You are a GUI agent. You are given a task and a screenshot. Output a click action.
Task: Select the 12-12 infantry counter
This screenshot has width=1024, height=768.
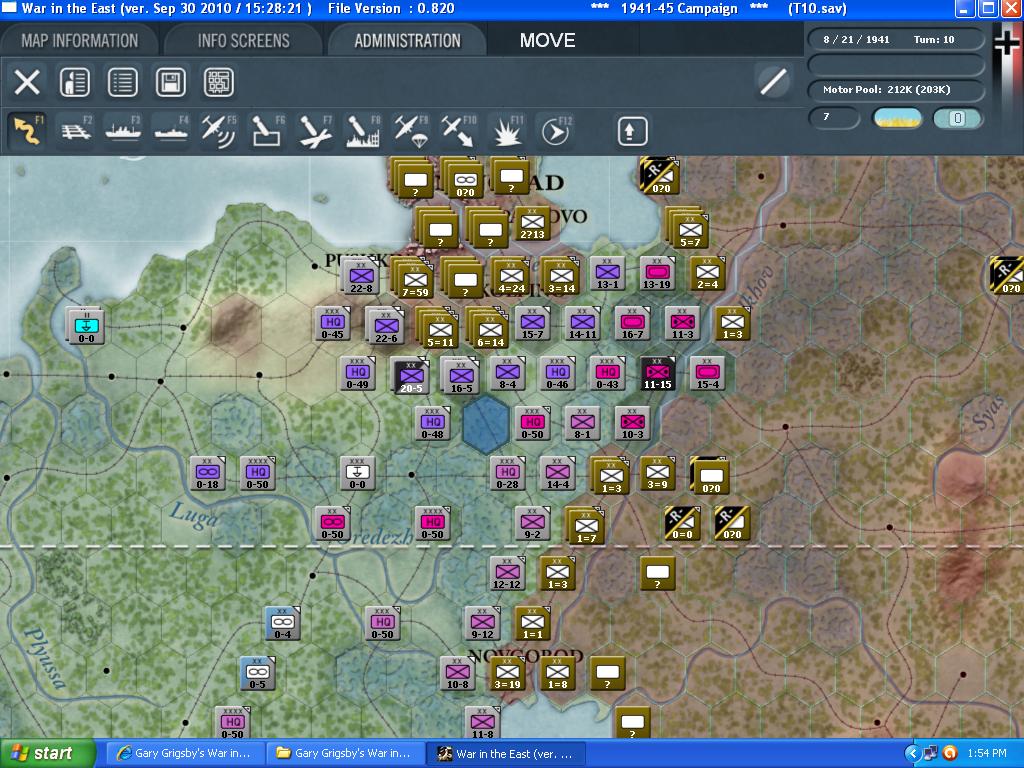507,573
